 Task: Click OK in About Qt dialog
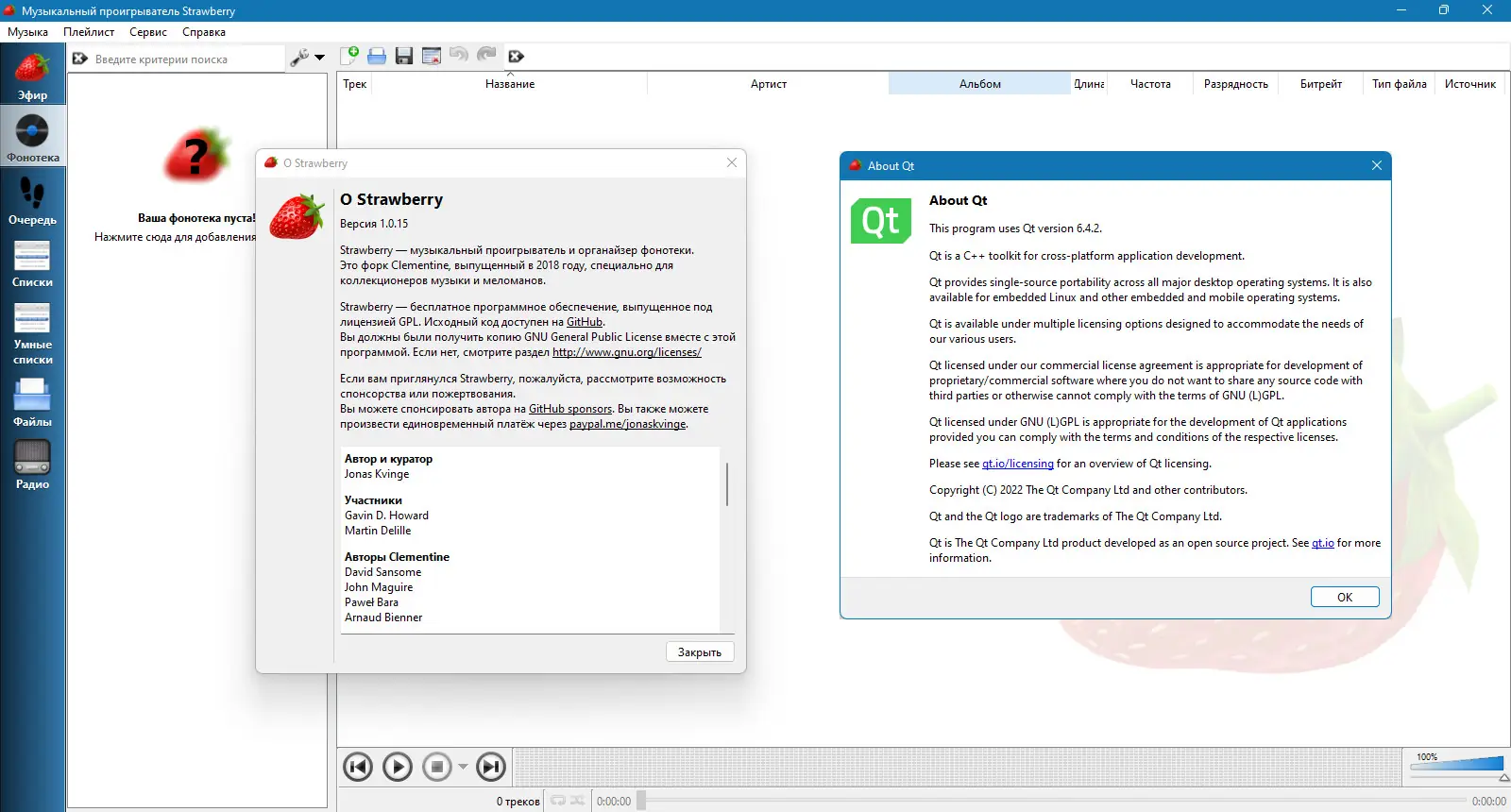coord(1345,597)
